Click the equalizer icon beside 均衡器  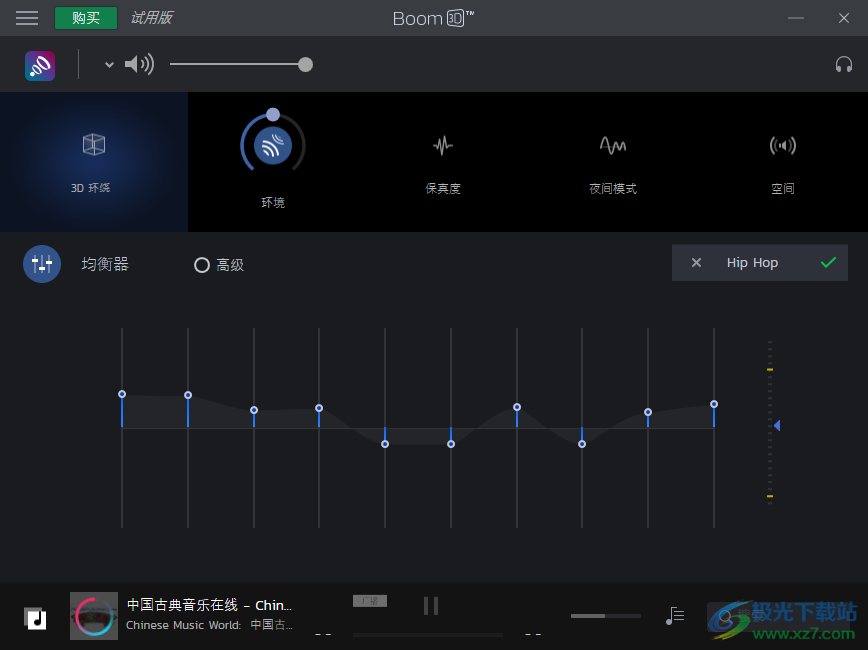(41, 263)
